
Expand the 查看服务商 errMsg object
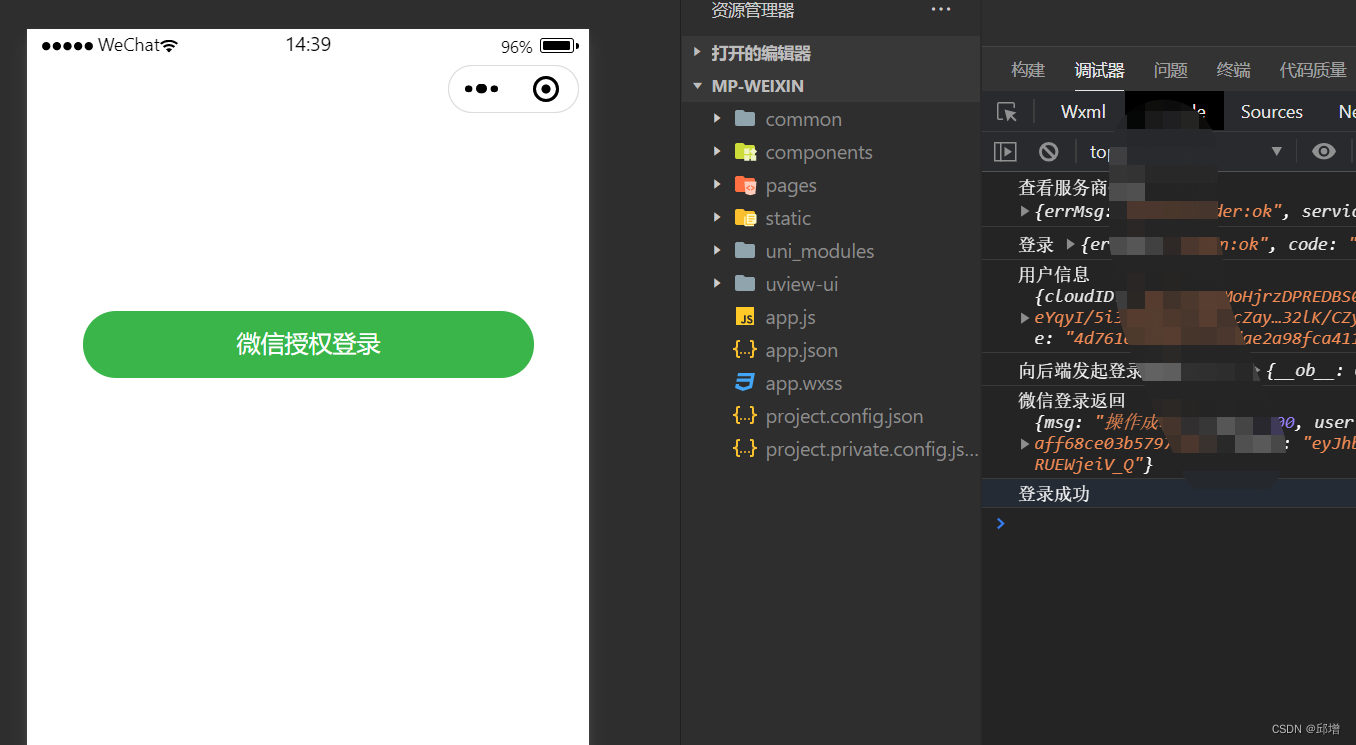point(1025,211)
